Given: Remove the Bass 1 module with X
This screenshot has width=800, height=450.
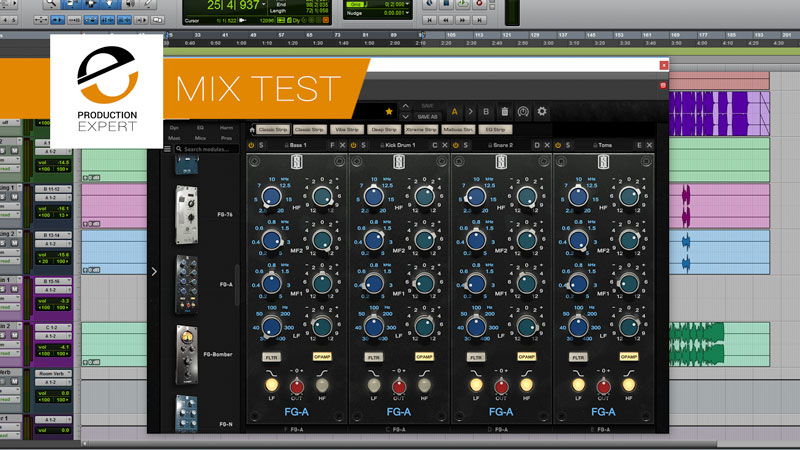Looking at the screenshot, I should coord(342,145).
